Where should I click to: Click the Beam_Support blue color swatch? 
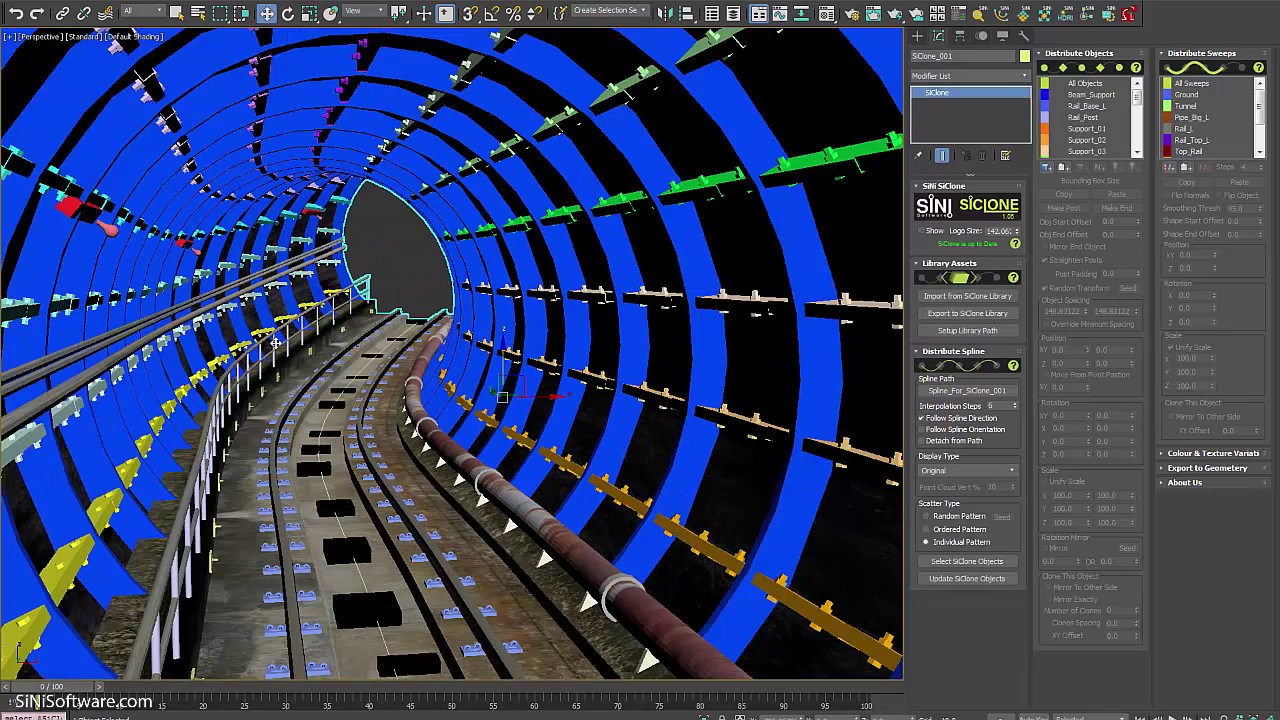(1045, 95)
